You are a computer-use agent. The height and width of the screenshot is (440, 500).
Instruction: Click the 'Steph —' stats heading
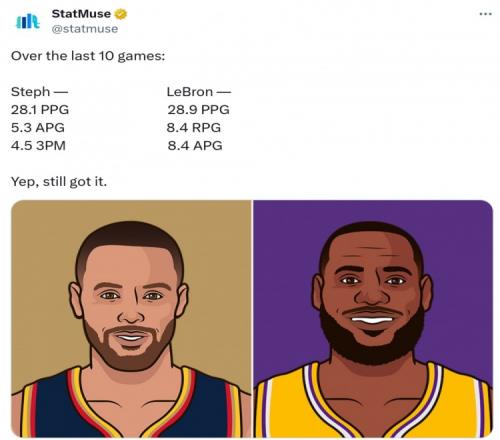click(x=39, y=92)
